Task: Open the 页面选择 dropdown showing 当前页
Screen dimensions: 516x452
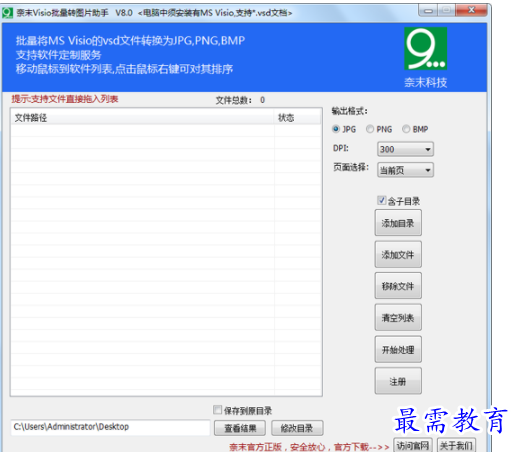Action: [405, 170]
